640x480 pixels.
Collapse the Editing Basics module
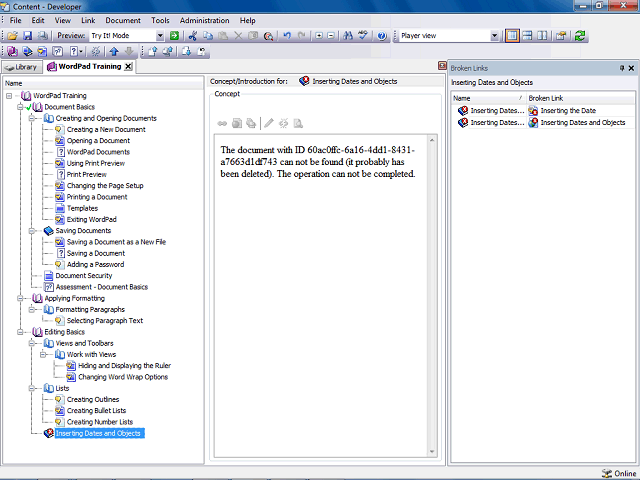(20, 332)
